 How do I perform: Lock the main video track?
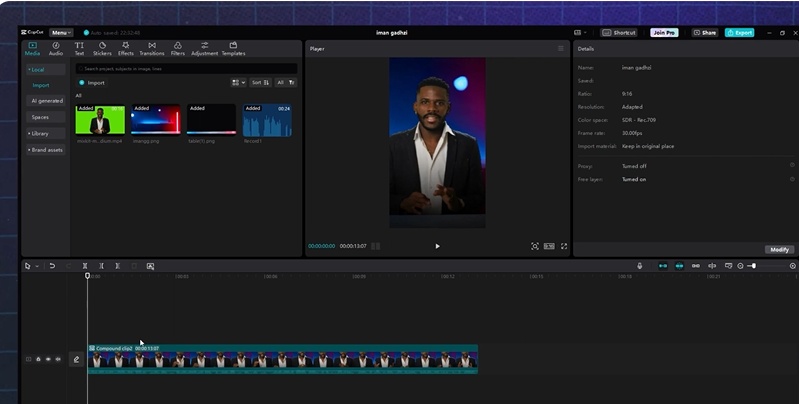[38, 360]
